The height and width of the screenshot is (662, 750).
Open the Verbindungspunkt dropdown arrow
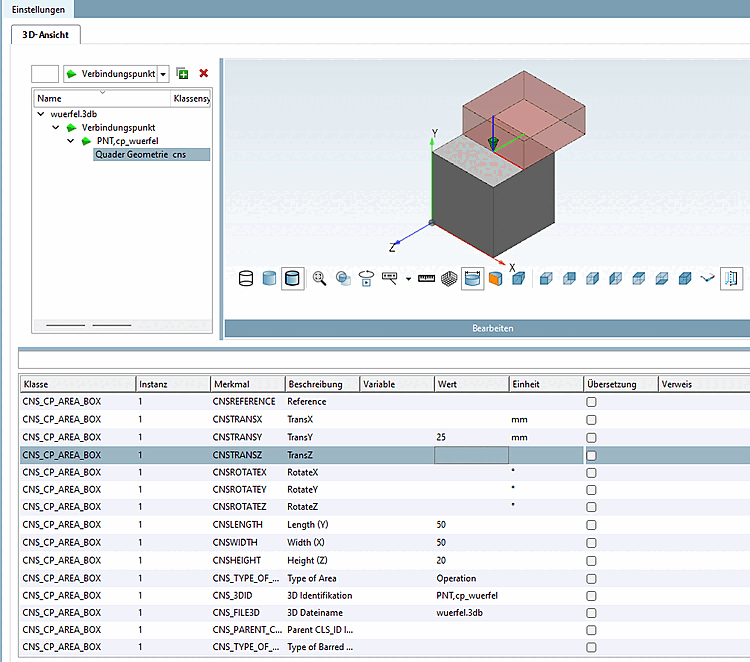(163, 74)
